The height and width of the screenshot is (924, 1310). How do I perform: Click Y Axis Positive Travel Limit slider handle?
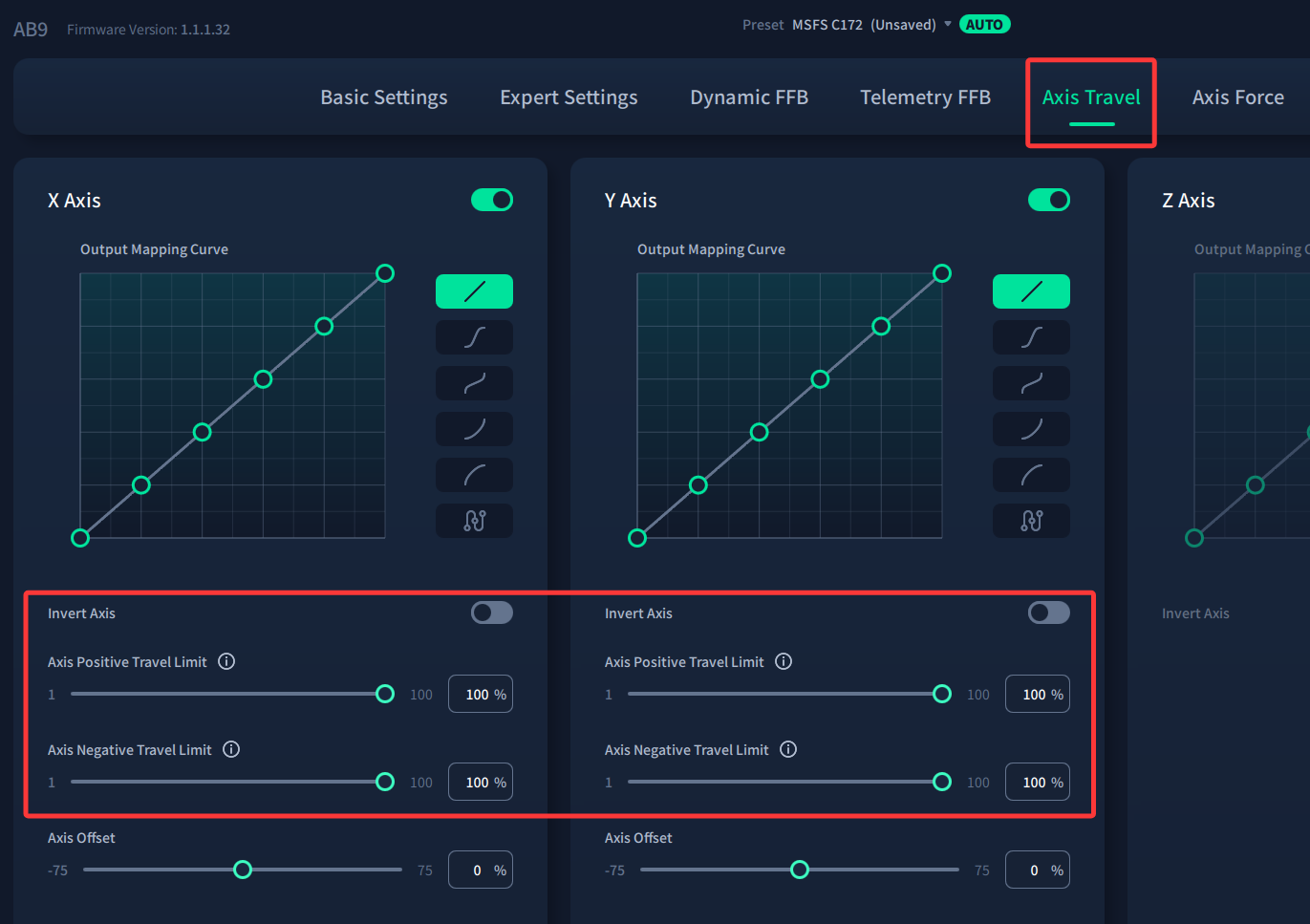(x=942, y=694)
